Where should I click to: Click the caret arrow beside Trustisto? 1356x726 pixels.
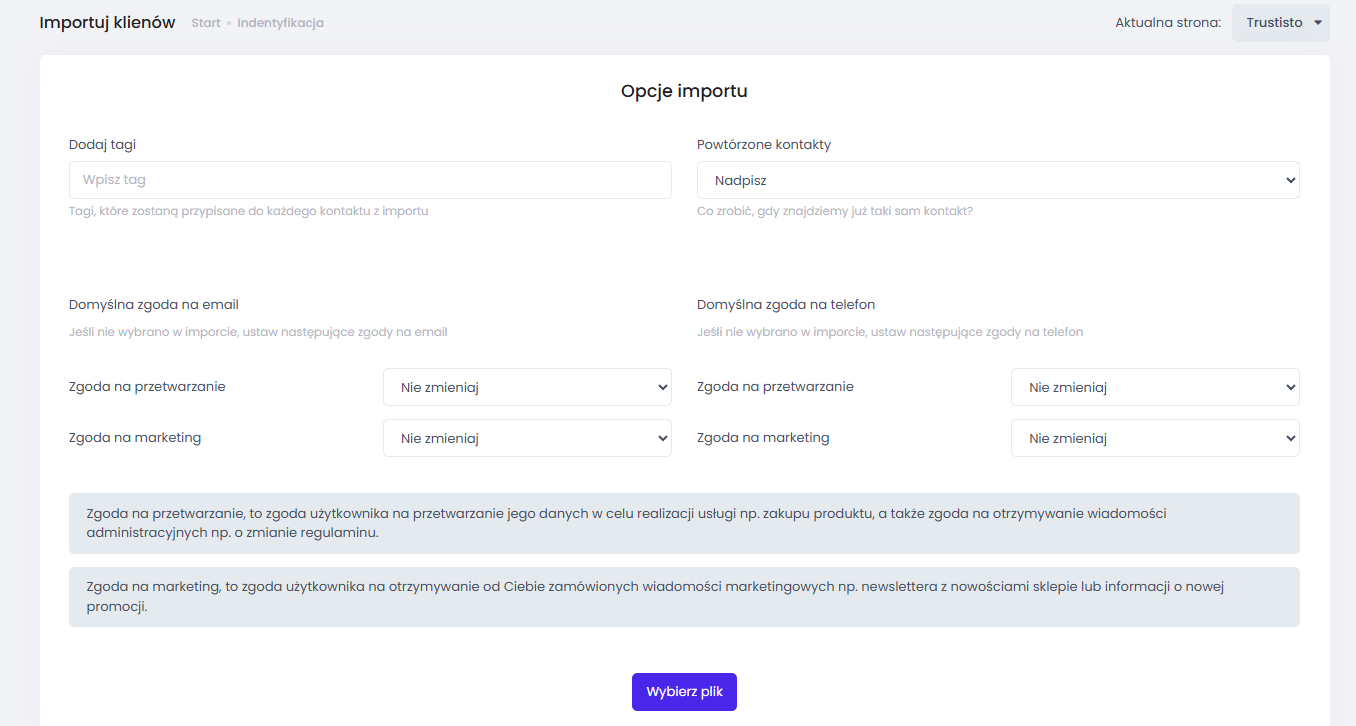pos(1318,23)
